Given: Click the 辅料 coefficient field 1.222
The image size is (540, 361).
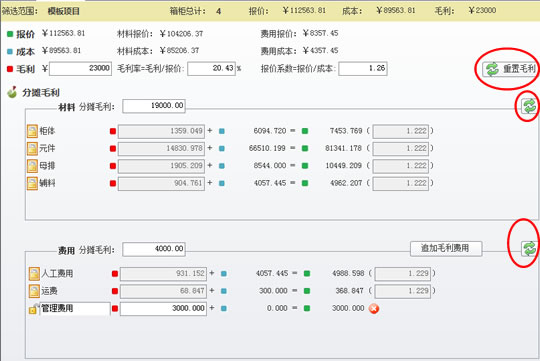Looking at the screenshot, I should pos(401,183).
